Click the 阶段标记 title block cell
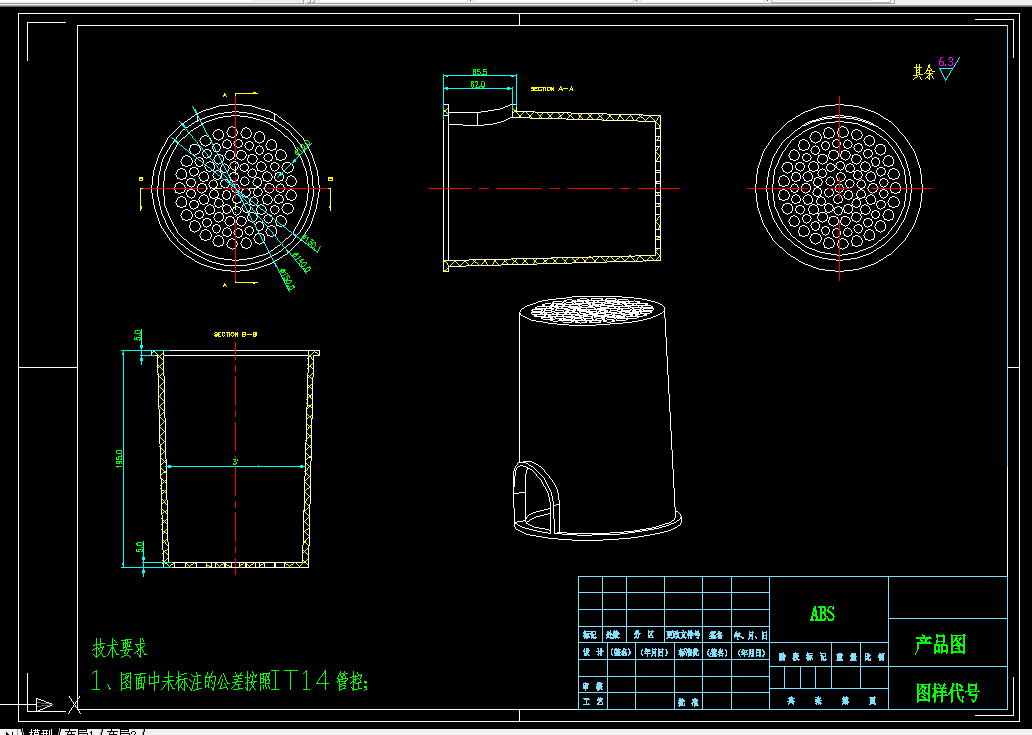This screenshot has width=1032, height=735. coord(800,656)
